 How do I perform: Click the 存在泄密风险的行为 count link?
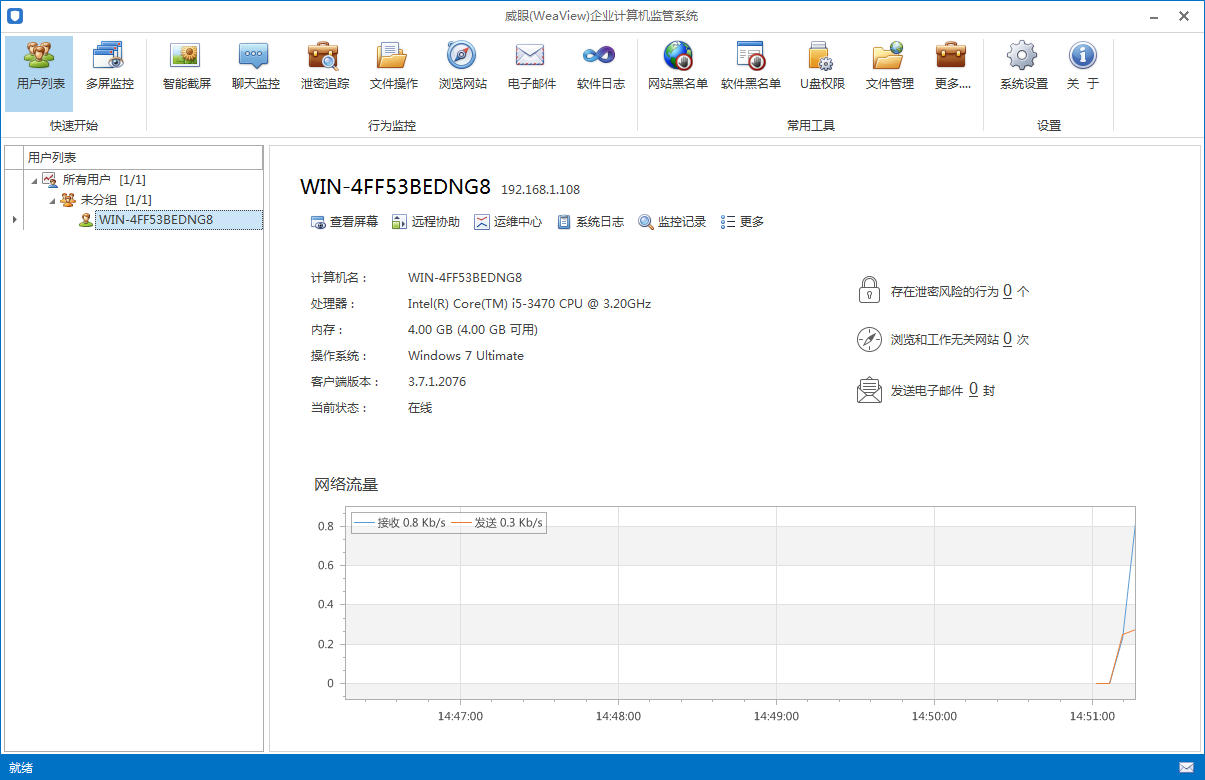pos(1007,291)
